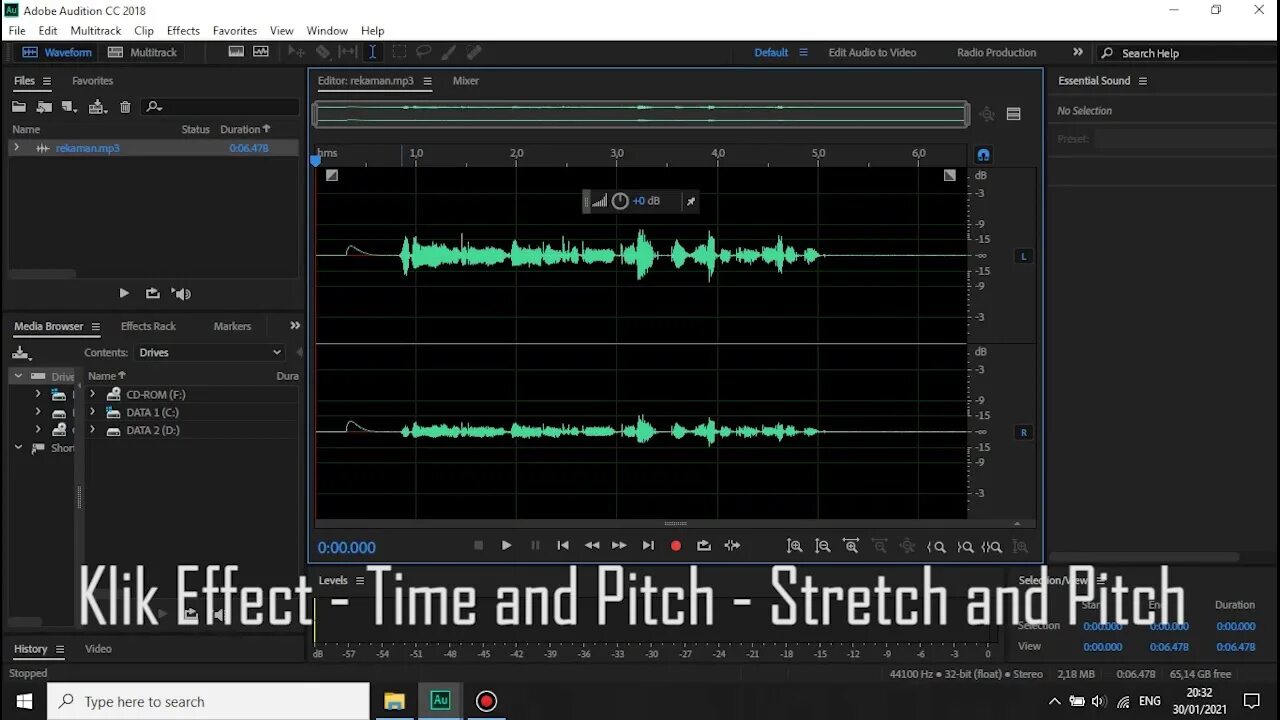Switch to Waveform view

coord(58,52)
